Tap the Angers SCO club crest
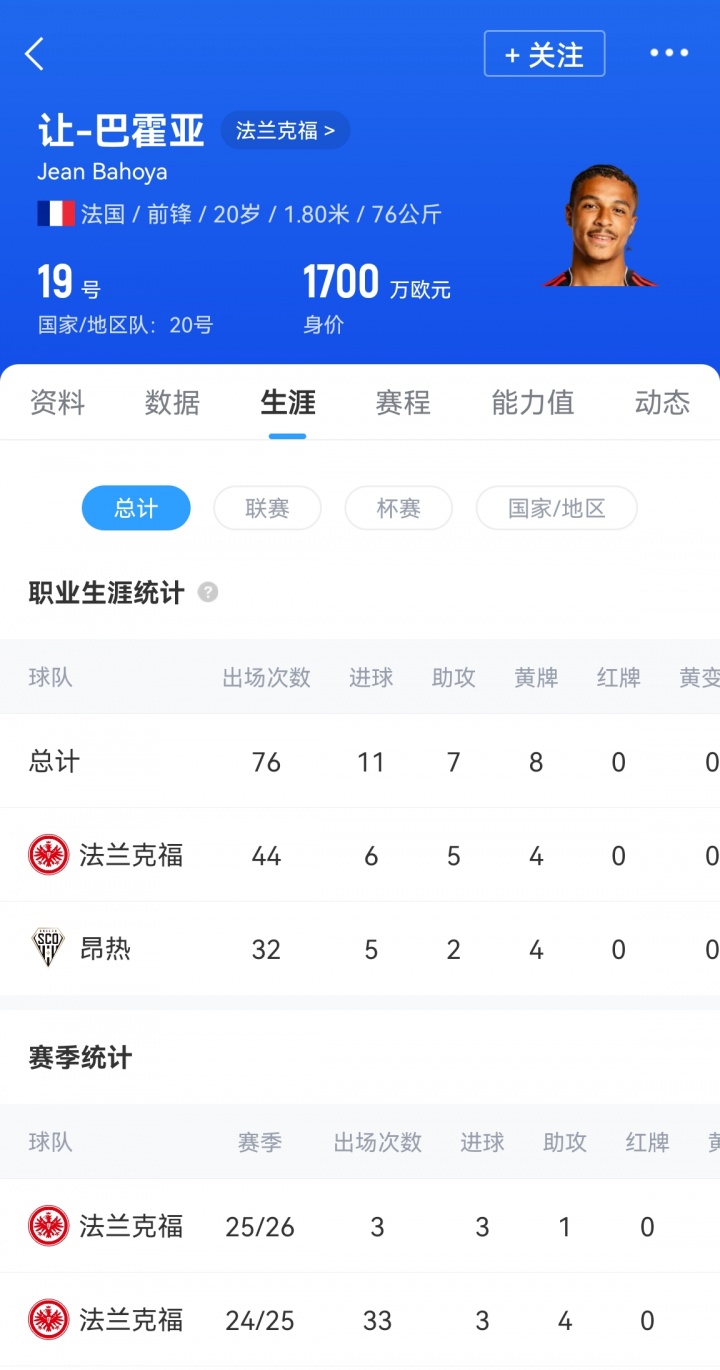This screenshot has width=720, height=1370. coord(49,948)
